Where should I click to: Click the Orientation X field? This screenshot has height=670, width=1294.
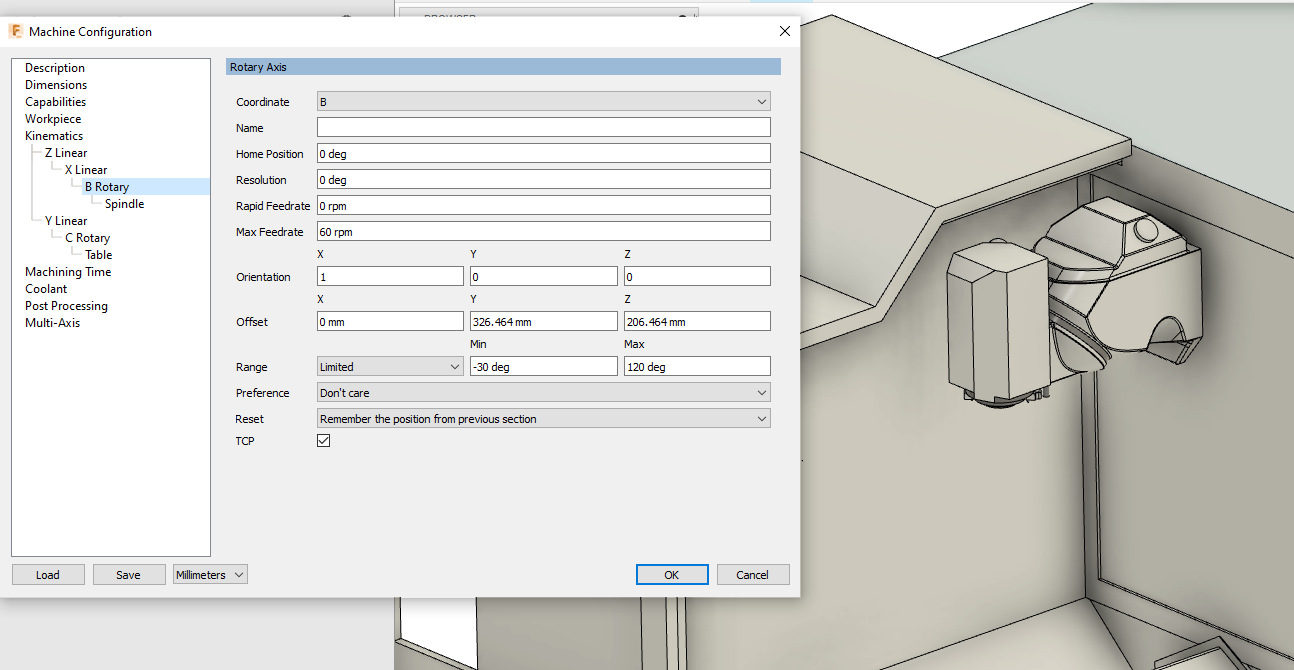tap(390, 277)
